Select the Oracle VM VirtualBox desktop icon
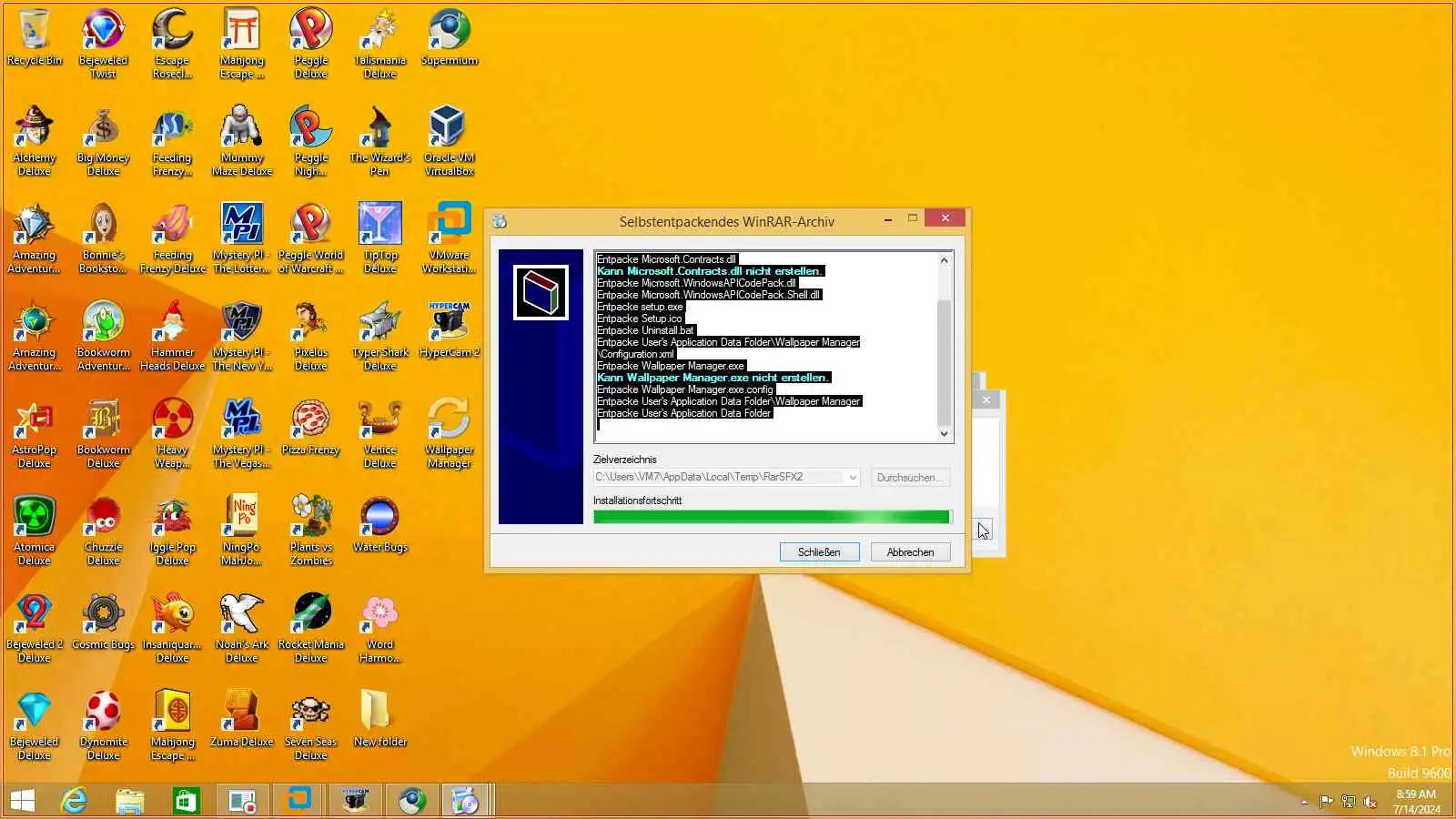 tap(450, 141)
